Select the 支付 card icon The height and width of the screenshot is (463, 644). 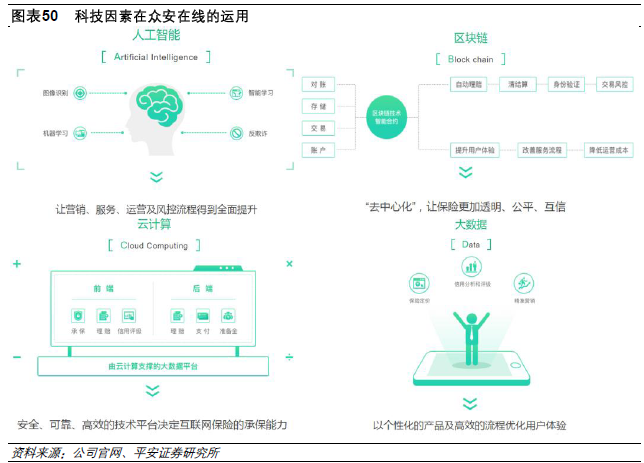pyautogui.click(x=203, y=316)
